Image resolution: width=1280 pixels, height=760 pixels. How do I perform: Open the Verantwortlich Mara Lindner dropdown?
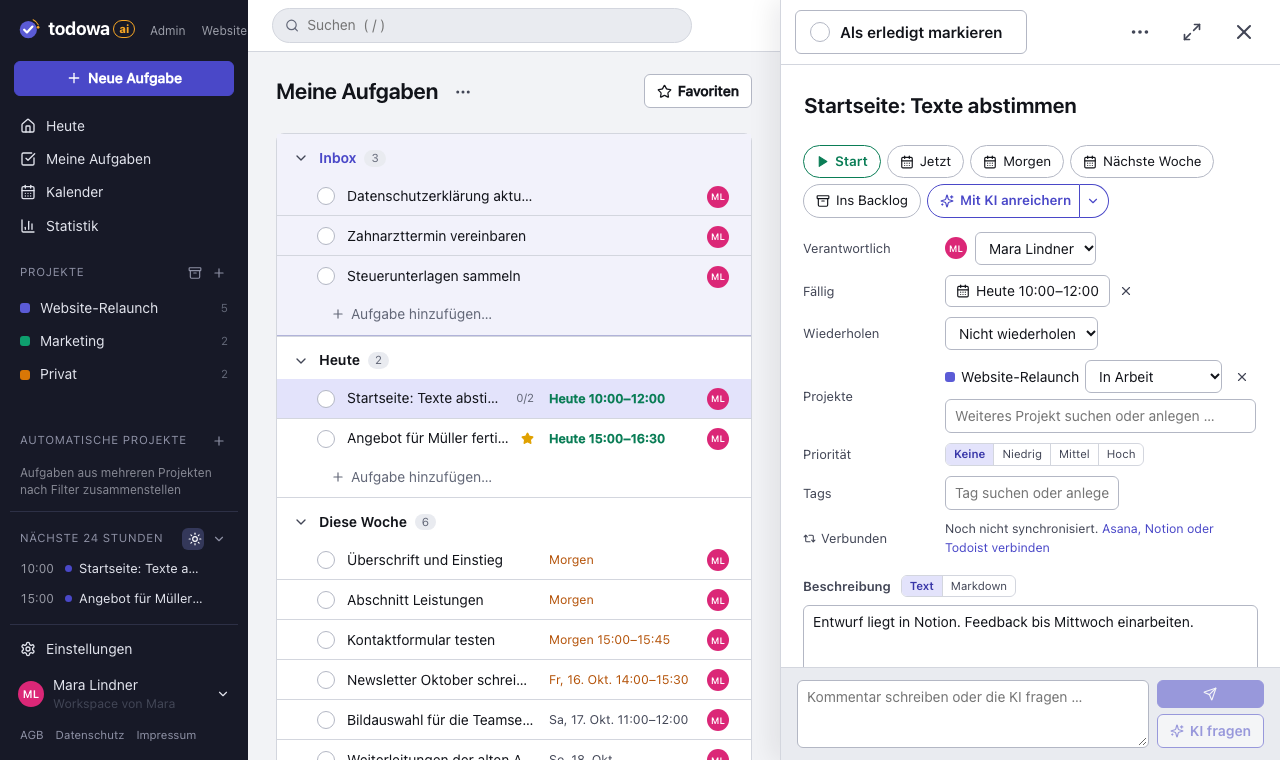1035,249
